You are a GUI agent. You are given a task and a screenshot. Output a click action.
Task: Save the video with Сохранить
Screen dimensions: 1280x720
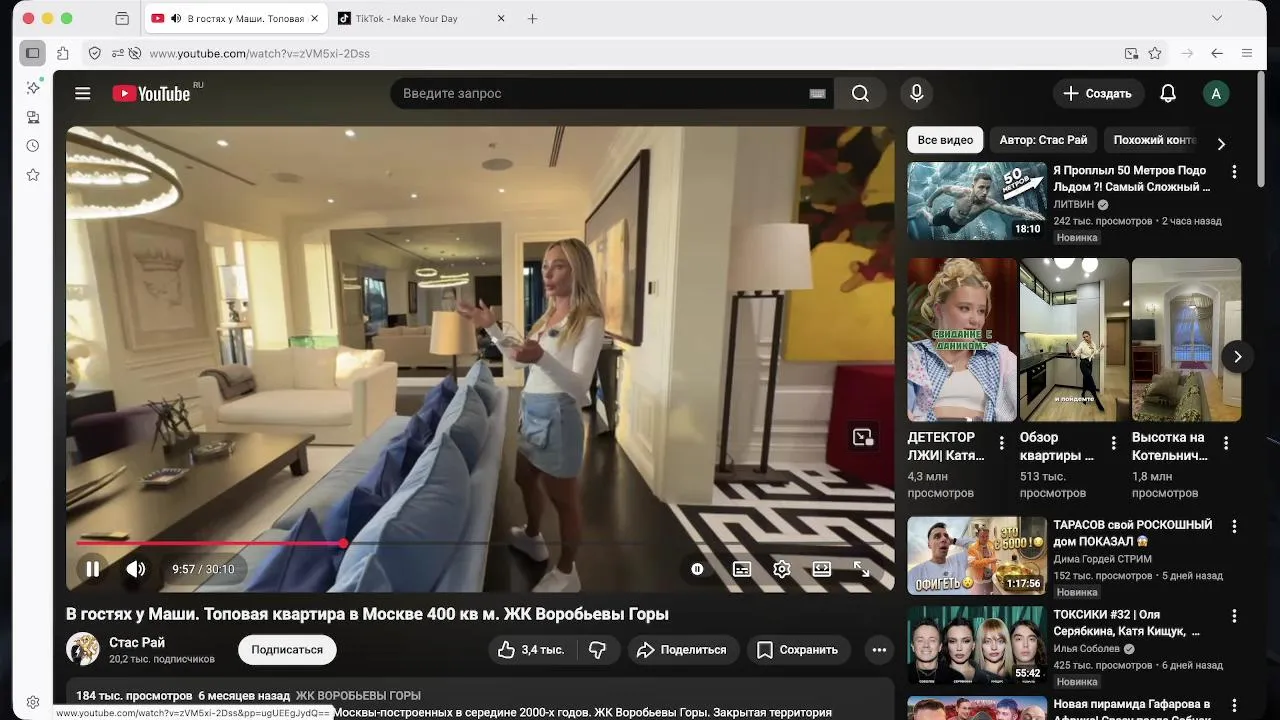tap(797, 650)
